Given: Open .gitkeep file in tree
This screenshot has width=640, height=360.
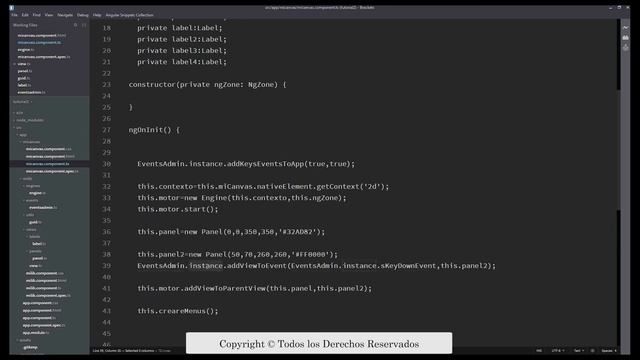Looking at the screenshot, I should (x=30, y=347).
